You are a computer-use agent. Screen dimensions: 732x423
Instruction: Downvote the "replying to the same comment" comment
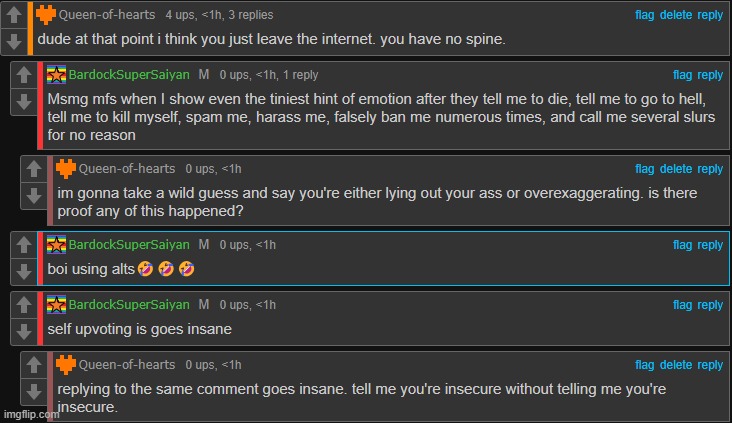(34, 392)
